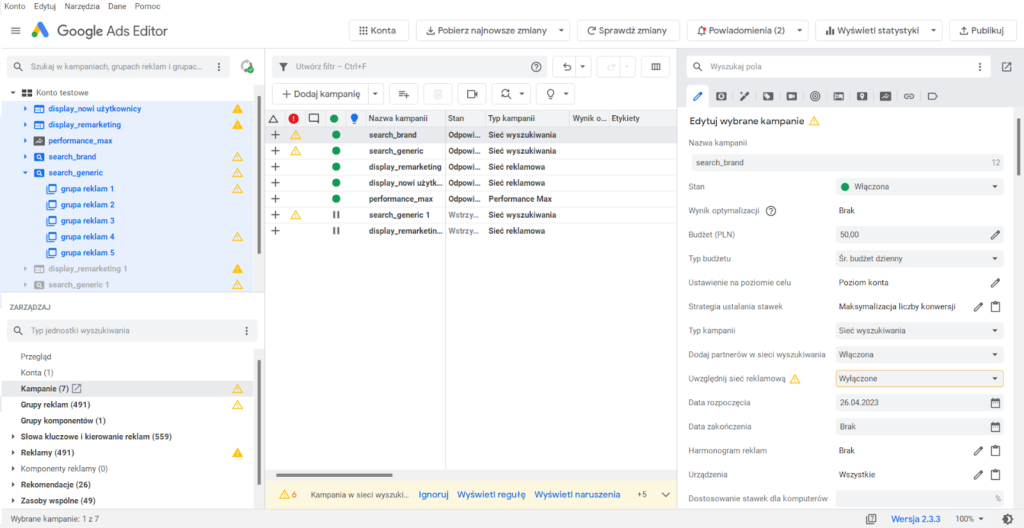Open the Pobierz najnowsze zmiany dropdown arrow
This screenshot has height=528, width=1024.
[x=562, y=31]
